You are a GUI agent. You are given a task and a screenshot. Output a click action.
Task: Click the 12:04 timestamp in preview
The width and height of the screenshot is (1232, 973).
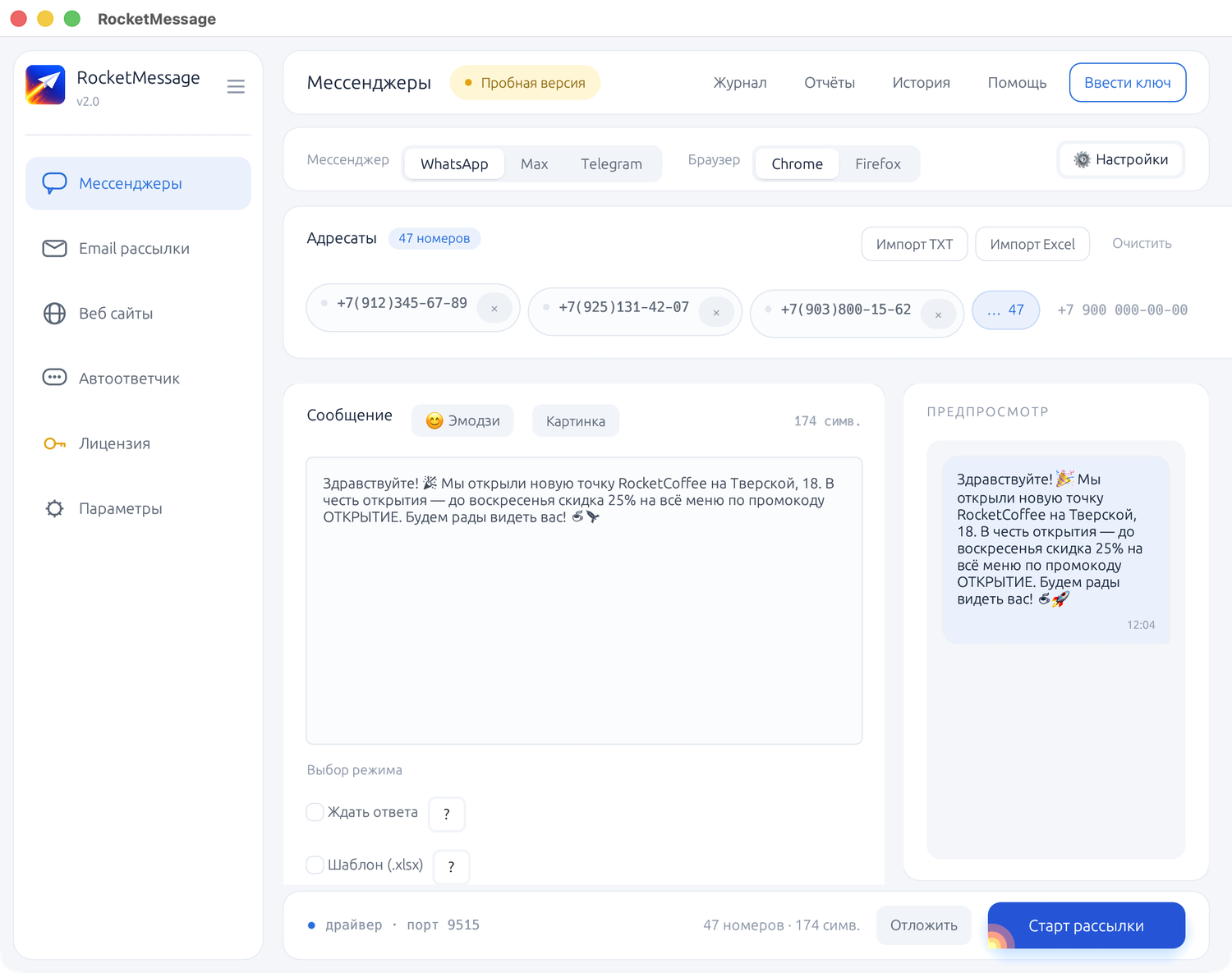pos(1141,625)
